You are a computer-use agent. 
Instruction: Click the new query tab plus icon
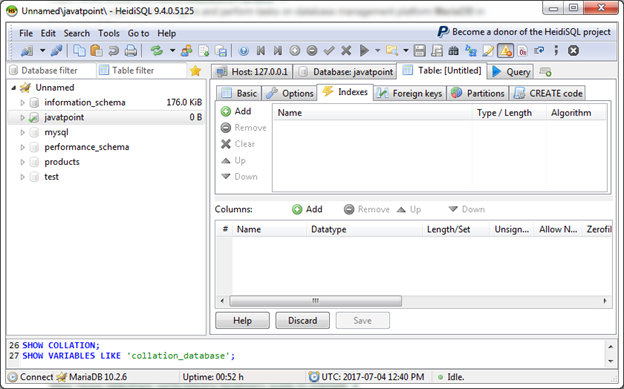click(545, 72)
